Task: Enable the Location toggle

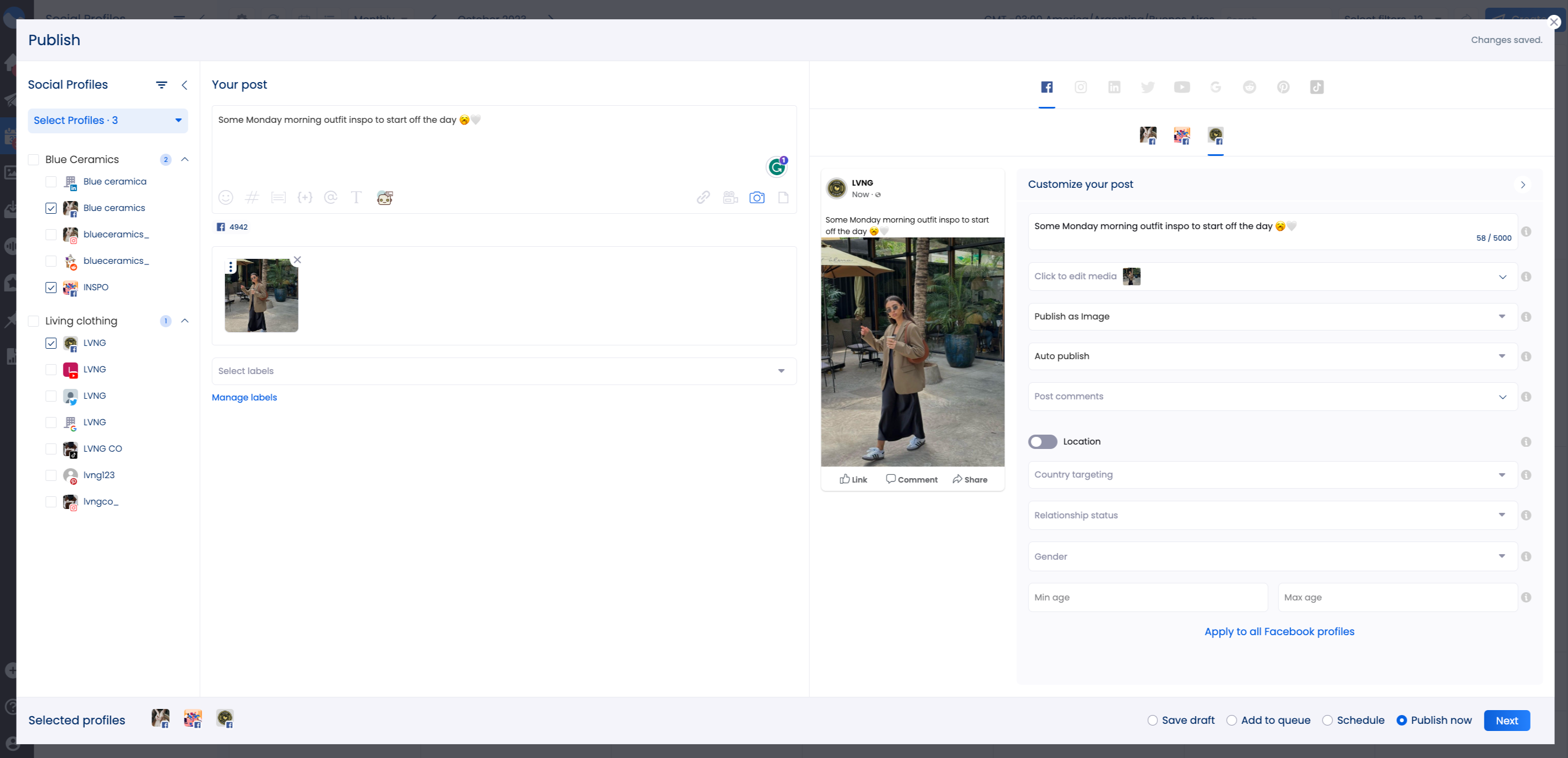Action: point(1042,441)
